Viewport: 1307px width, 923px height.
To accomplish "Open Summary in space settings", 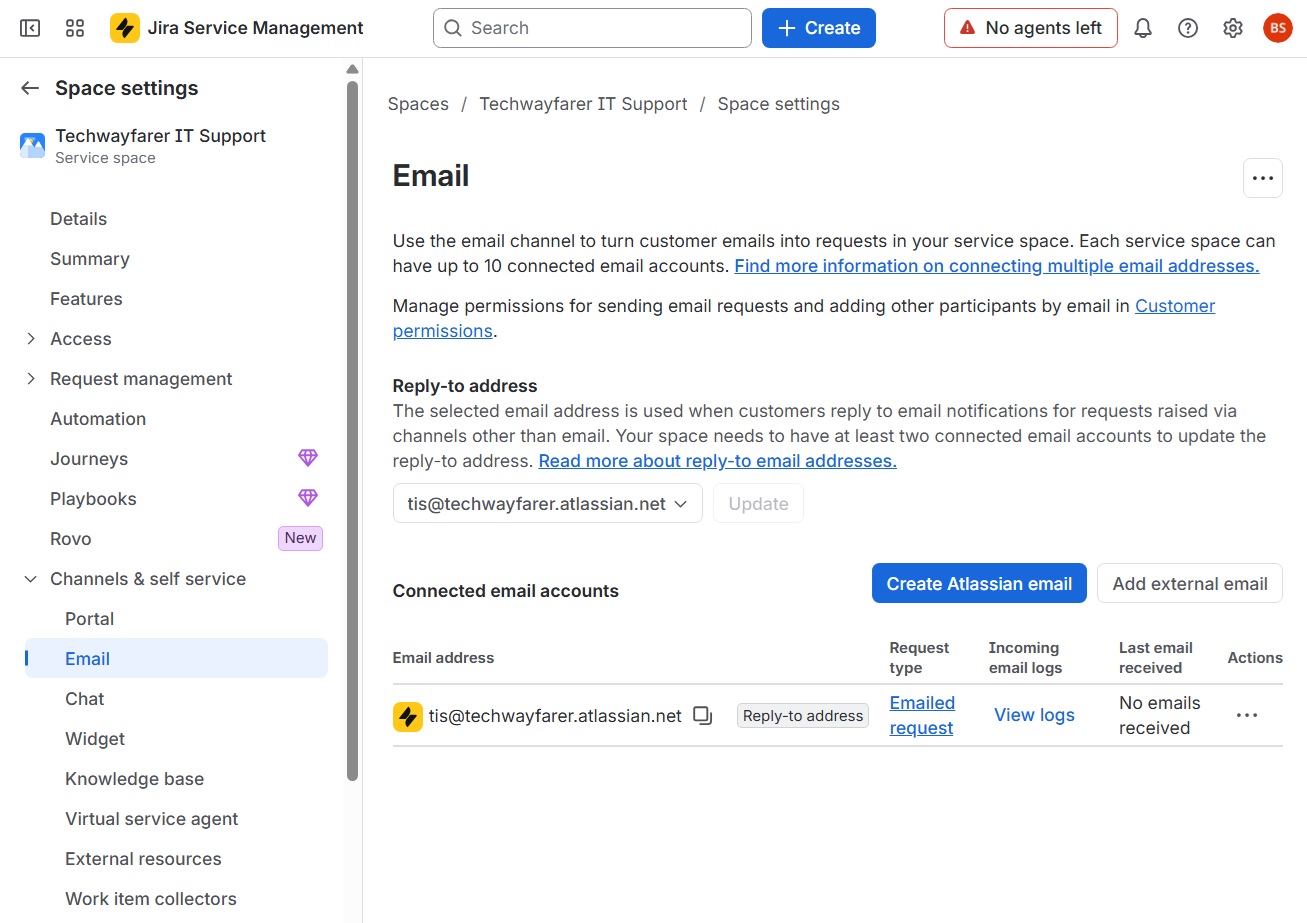I will [90, 259].
